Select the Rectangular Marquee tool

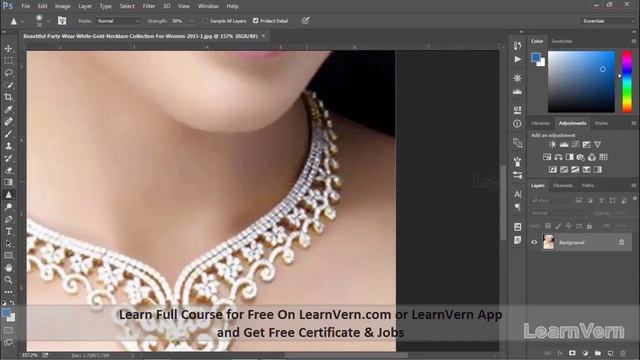[x=8, y=61]
